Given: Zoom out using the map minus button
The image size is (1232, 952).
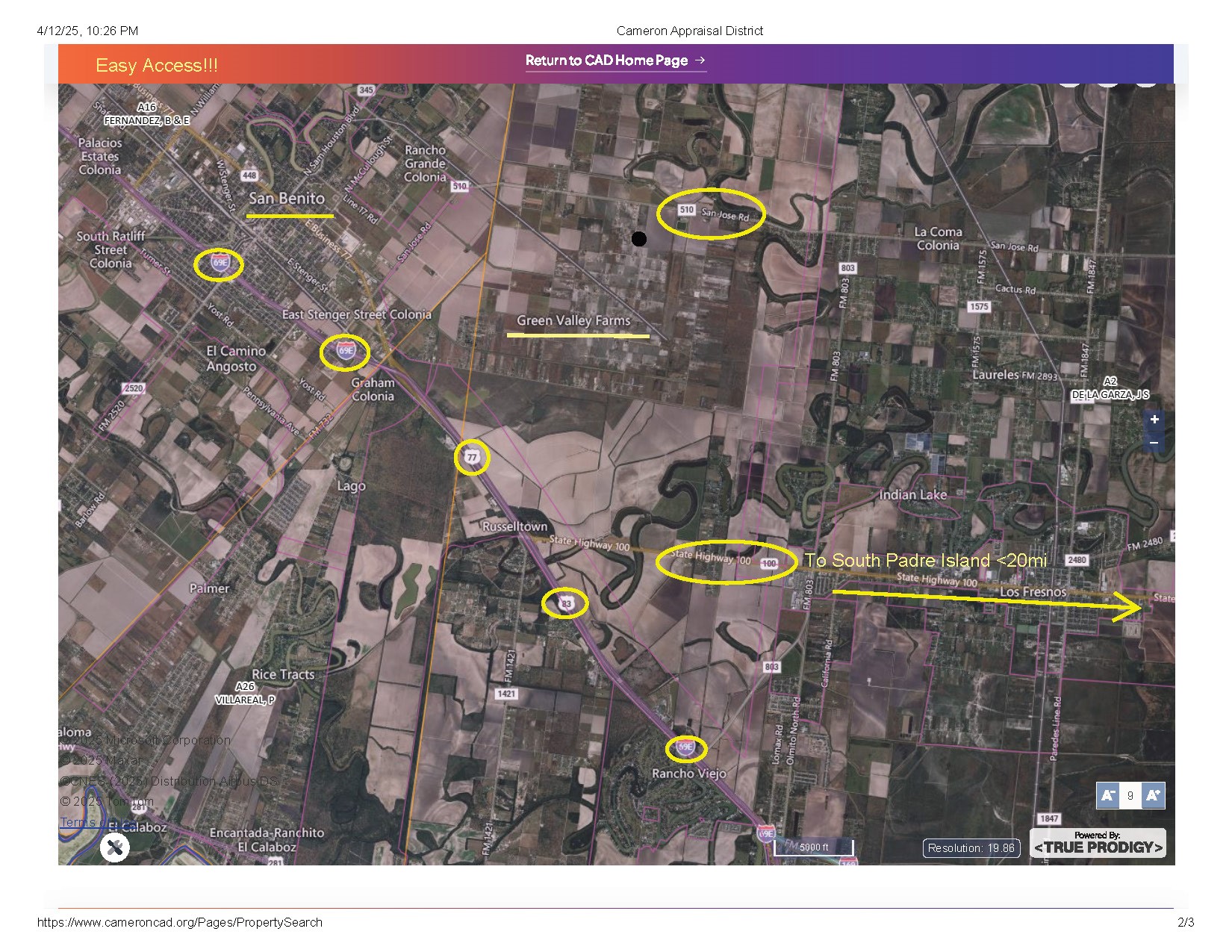Looking at the screenshot, I should point(1154,442).
